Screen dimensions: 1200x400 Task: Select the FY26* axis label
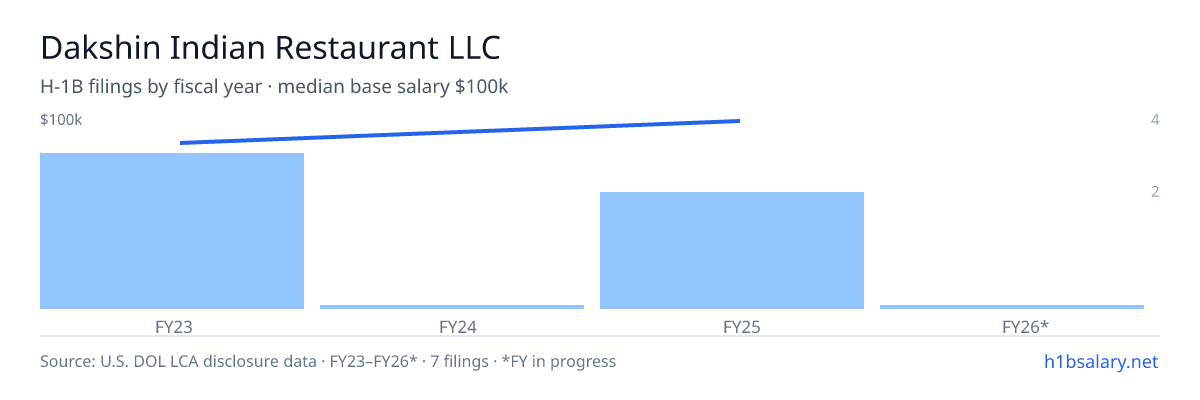(1012, 326)
